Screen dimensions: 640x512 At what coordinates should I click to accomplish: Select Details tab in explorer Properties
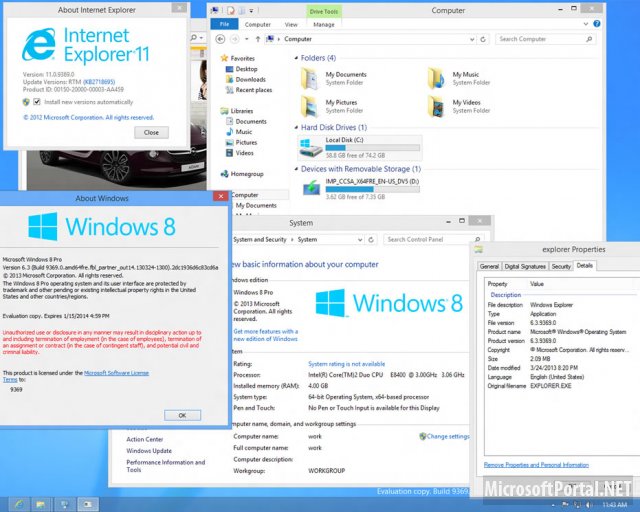[584, 265]
